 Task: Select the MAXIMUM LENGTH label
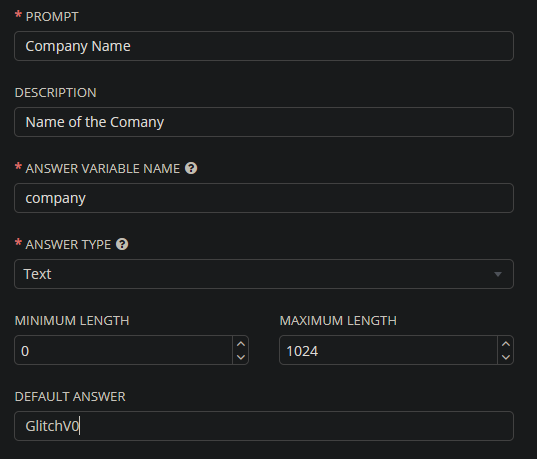tap(338, 321)
